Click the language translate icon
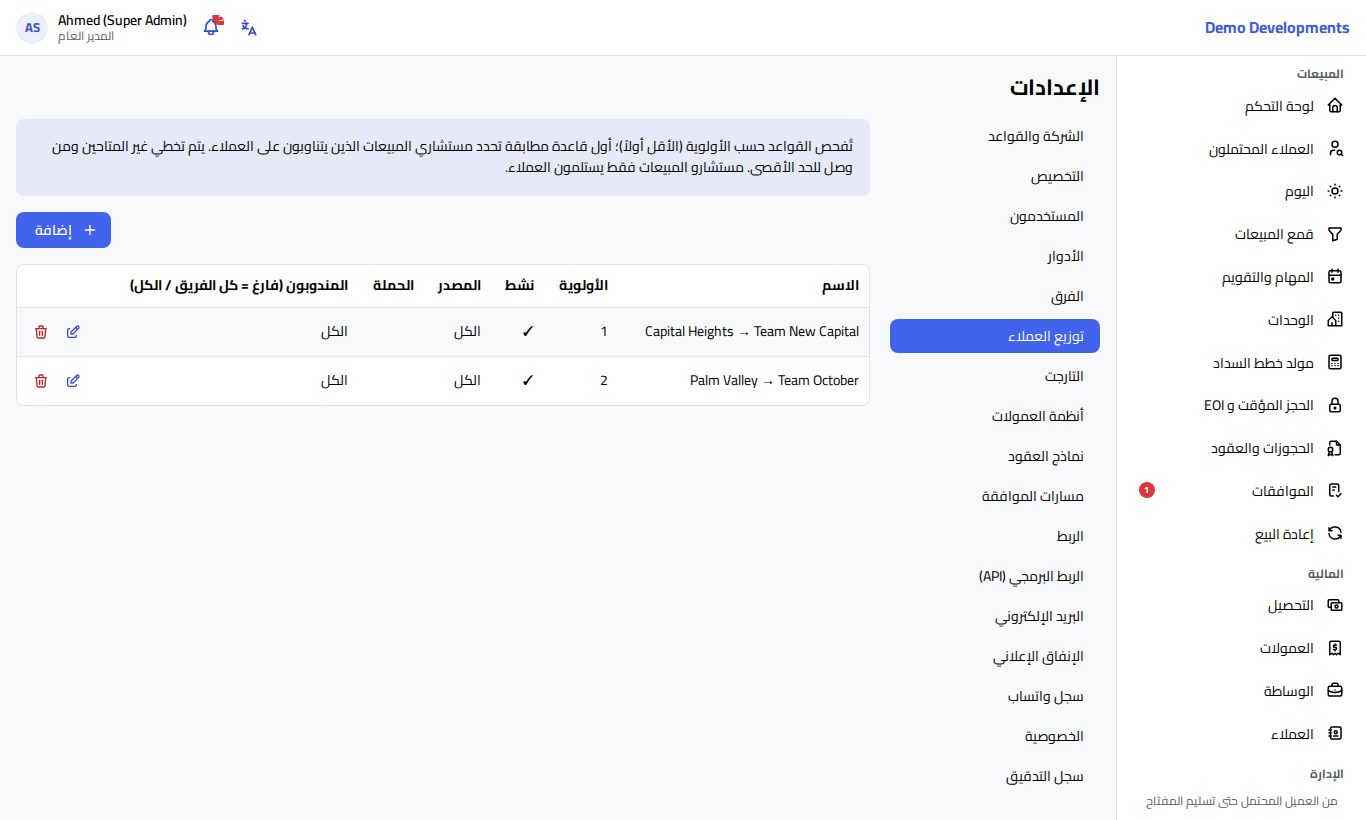The image size is (1366, 820). [249, 27]
